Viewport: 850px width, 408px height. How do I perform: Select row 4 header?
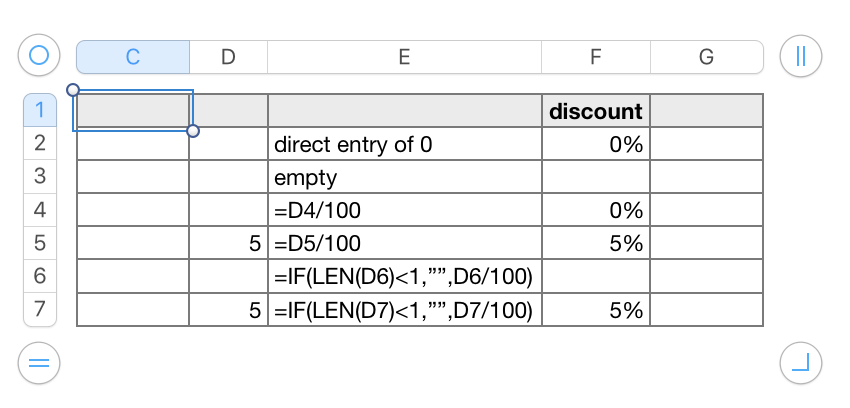coord(40,210)
